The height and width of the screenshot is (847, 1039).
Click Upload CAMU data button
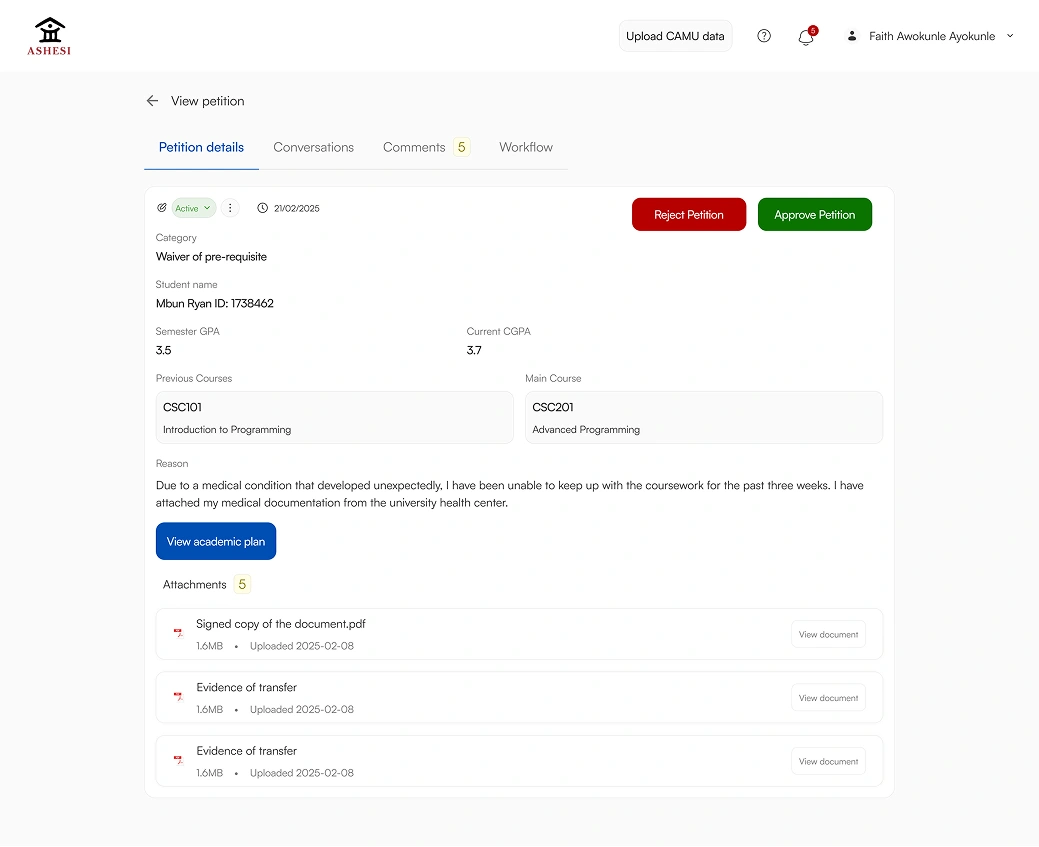tap(675, 36)
